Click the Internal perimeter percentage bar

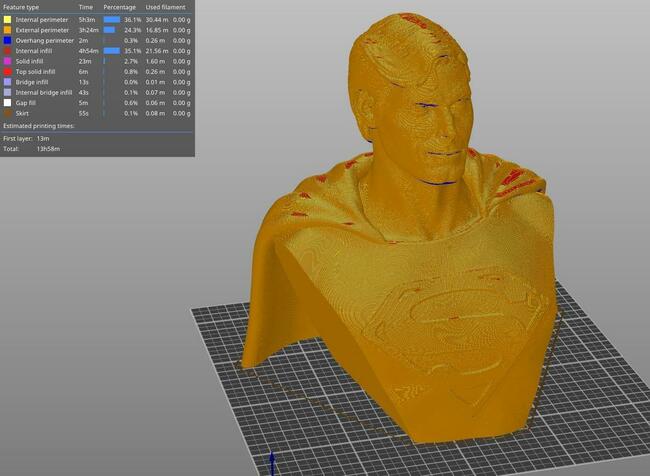111,19
